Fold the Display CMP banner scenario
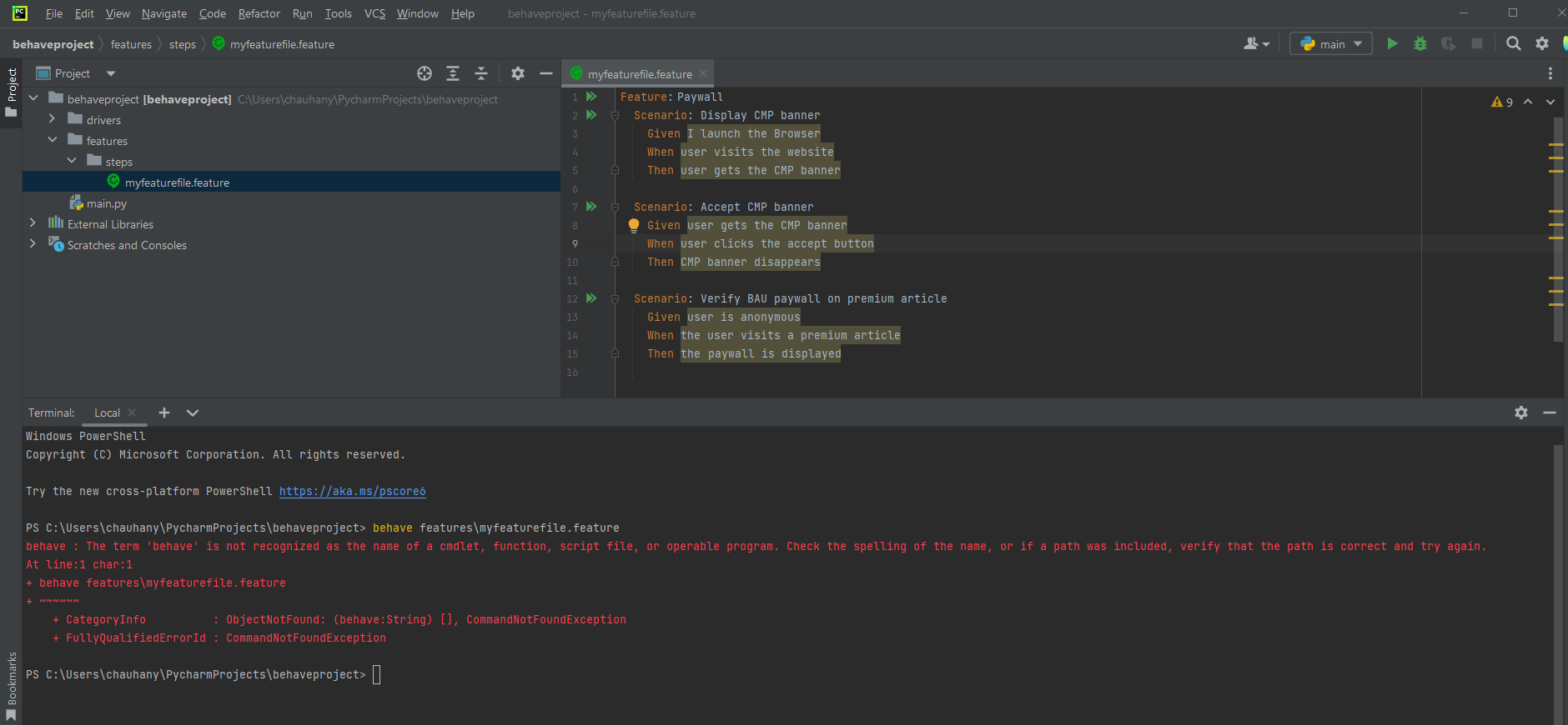 point(615,115)
